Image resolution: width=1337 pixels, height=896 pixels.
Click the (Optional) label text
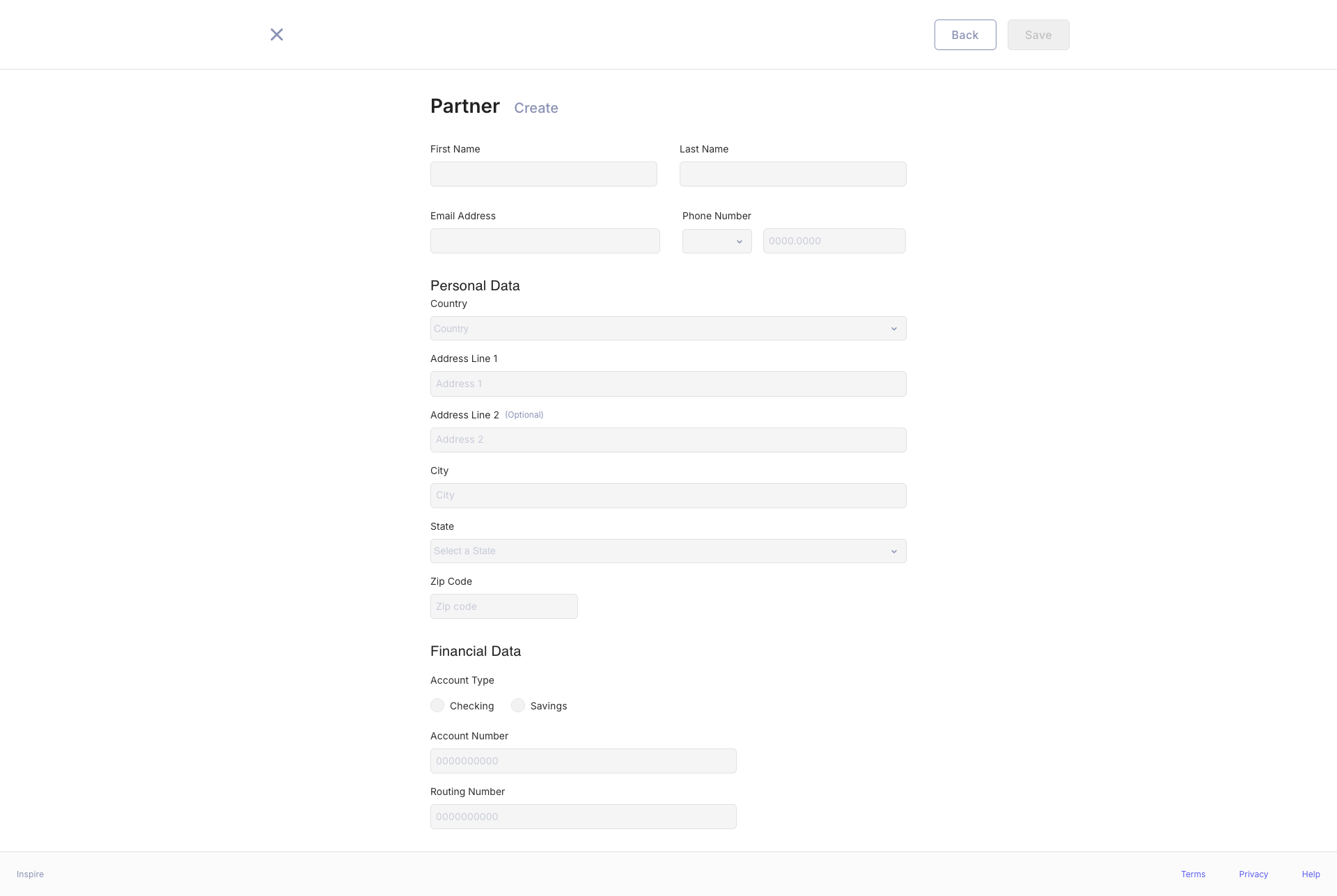click(524, 415)
